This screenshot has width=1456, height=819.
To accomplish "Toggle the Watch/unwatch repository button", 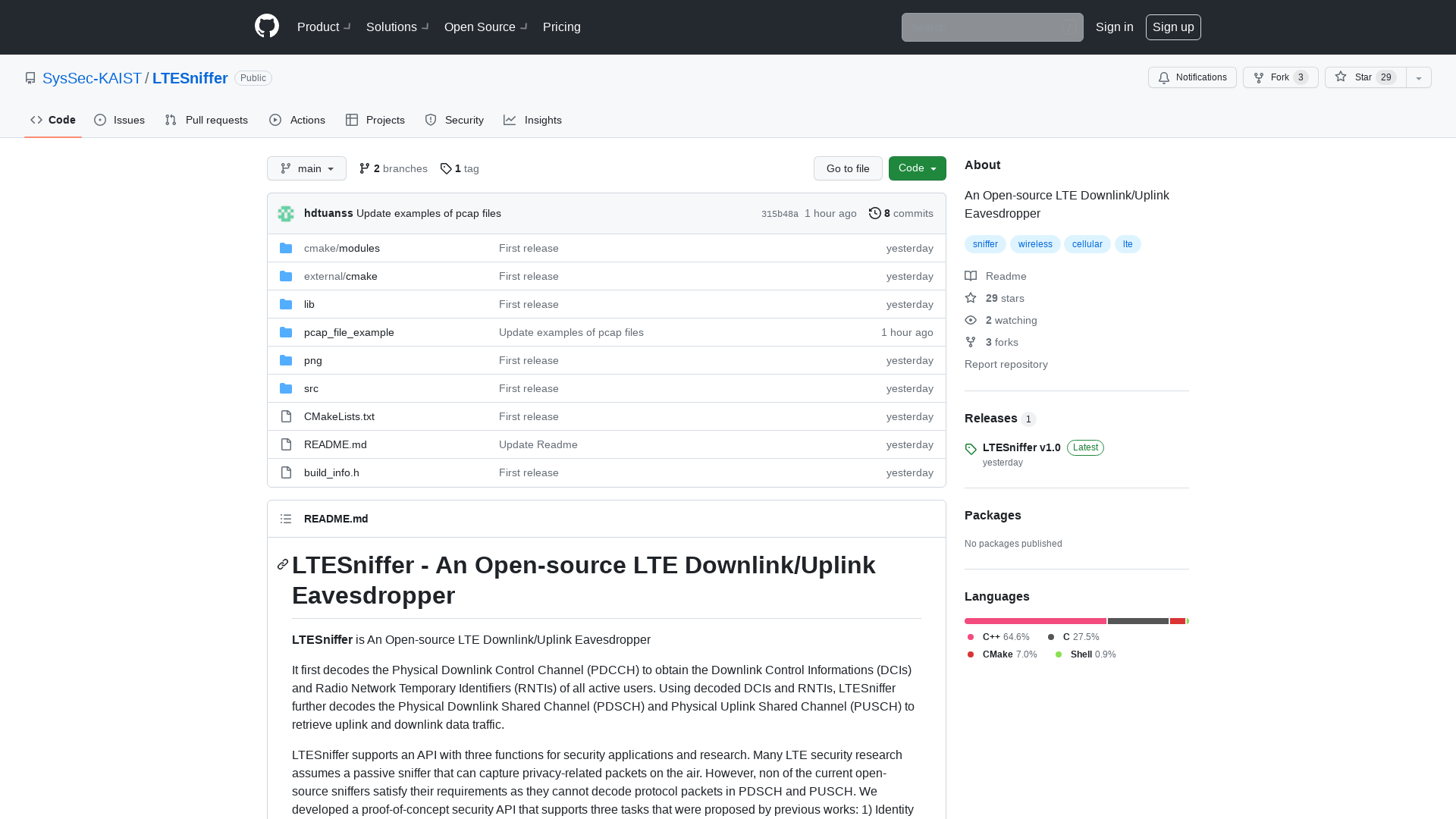I will (1192, 77).
